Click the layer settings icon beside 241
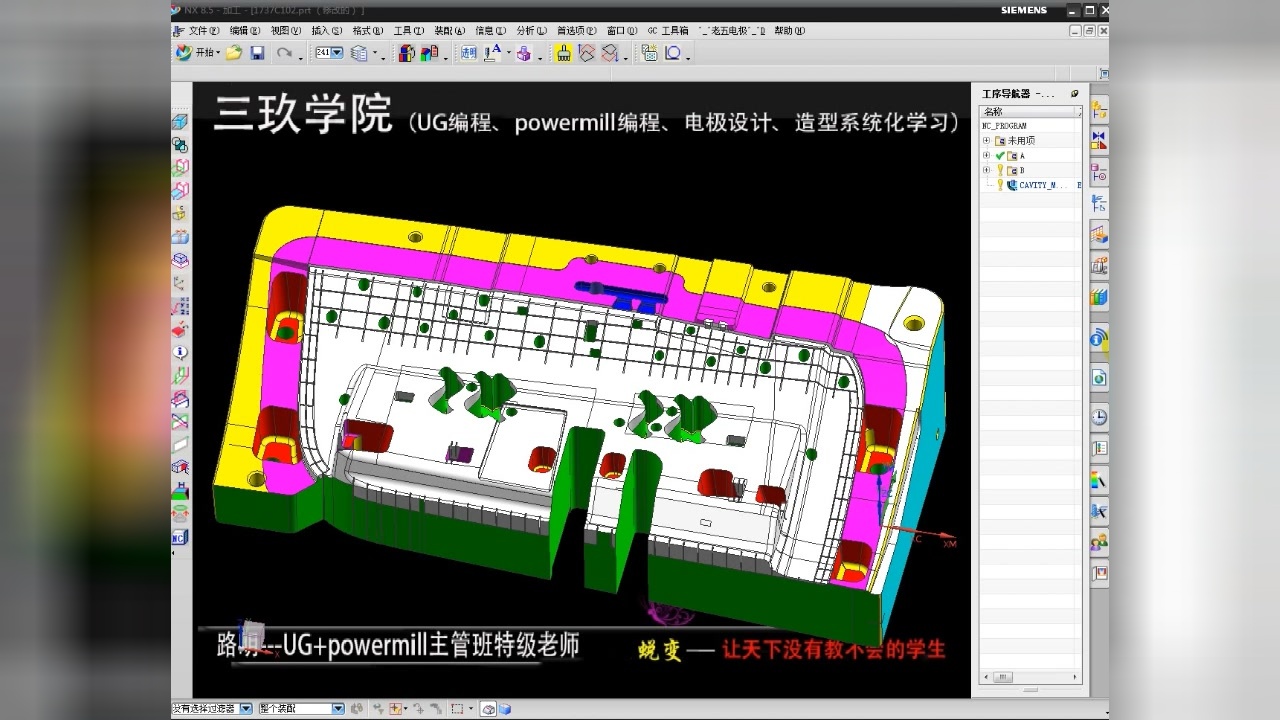 pos(360,53)
